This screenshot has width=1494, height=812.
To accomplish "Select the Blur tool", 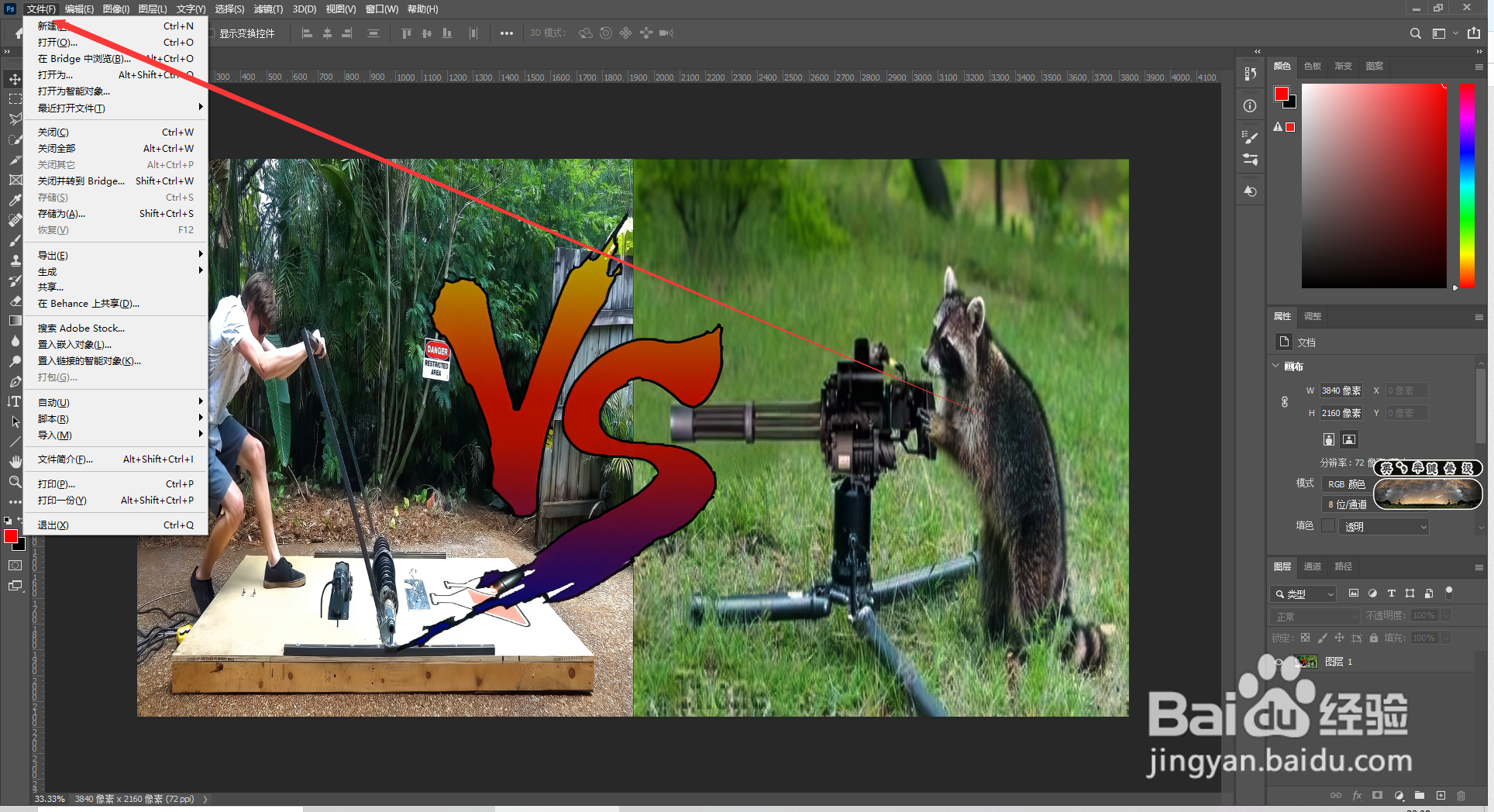I will [15, 341].
